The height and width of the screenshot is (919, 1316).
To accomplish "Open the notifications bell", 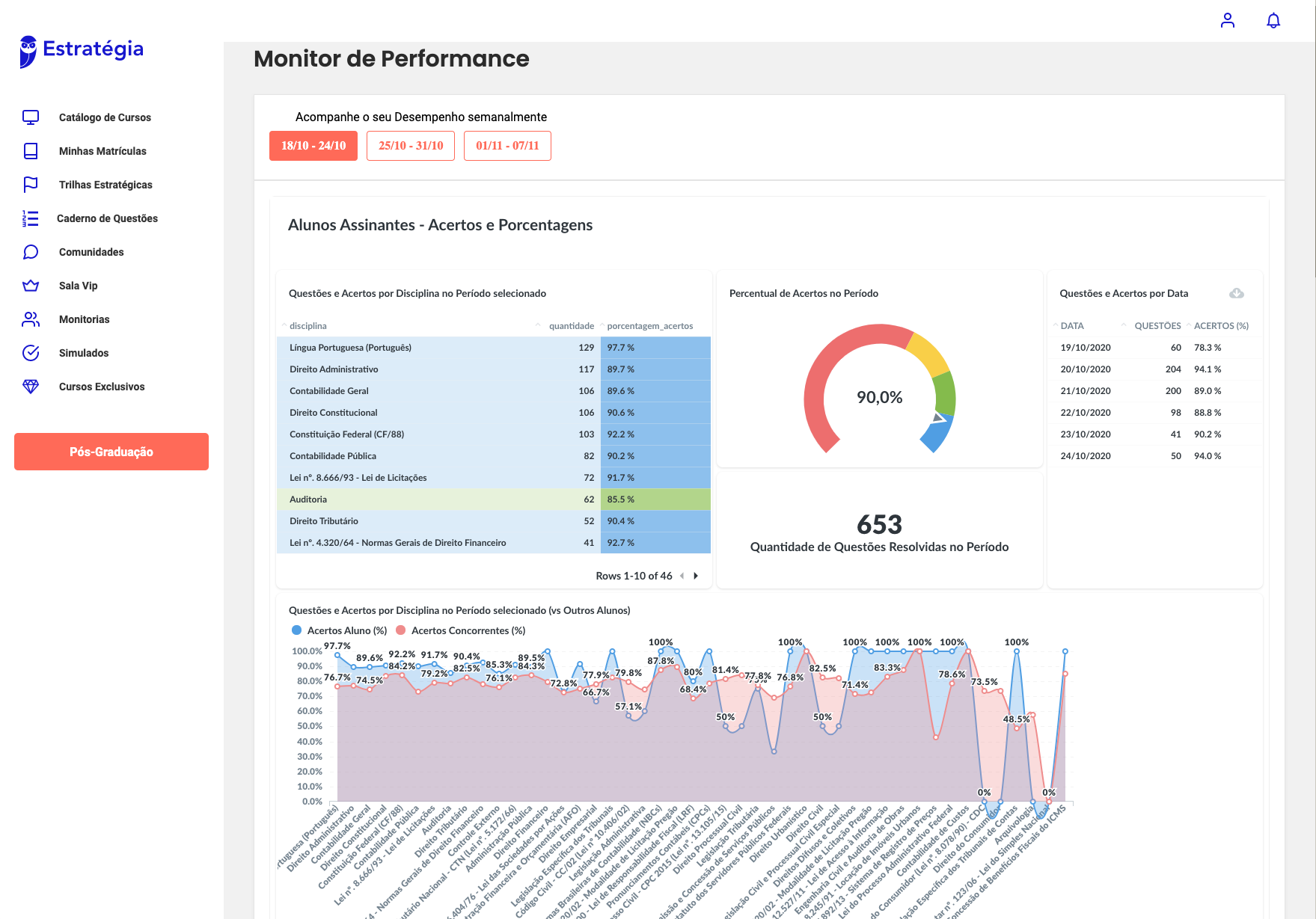I will pos(1273,20).
